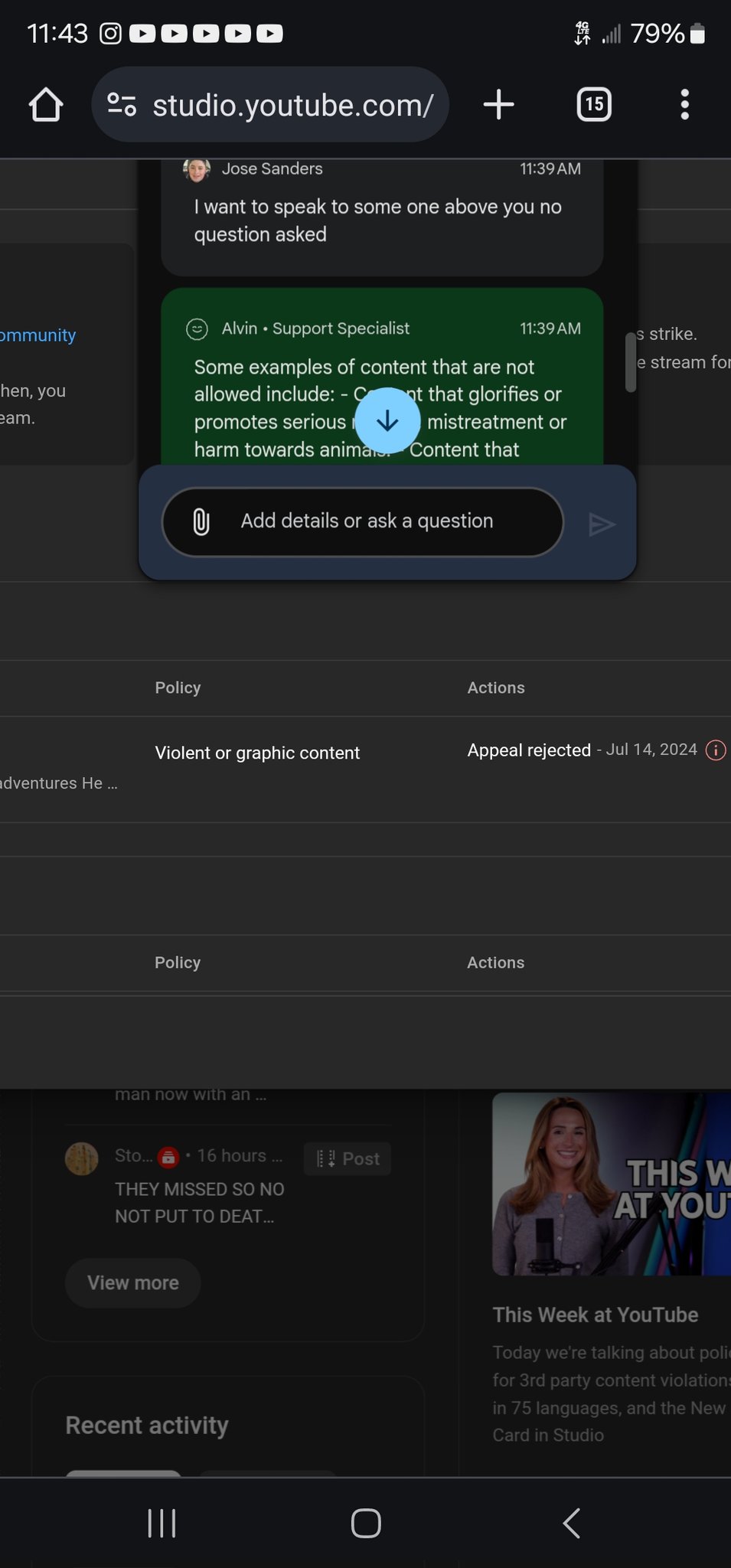Click Alvin's message about not allowed content
Image resolution: width=731 pixels, height=1568 pixels.
pos(380,408)
